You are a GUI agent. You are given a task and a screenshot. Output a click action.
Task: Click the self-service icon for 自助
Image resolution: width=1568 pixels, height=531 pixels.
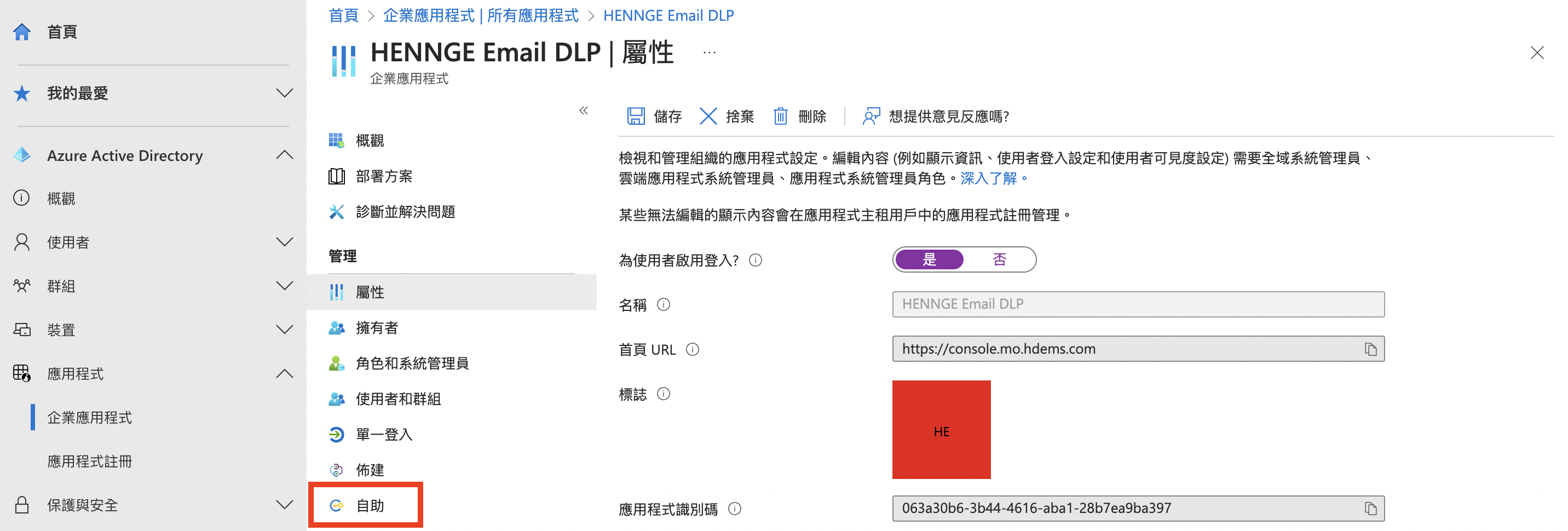pyautogui.click(x=337, y=505)
